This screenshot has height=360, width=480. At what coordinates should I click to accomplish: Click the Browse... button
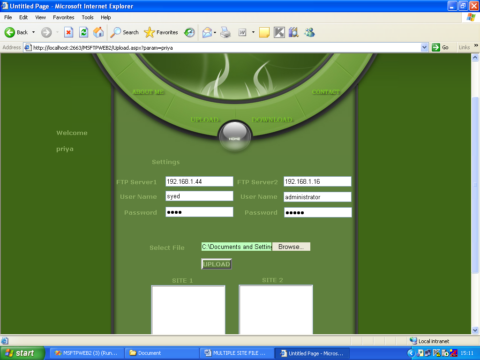click(291, 247)
